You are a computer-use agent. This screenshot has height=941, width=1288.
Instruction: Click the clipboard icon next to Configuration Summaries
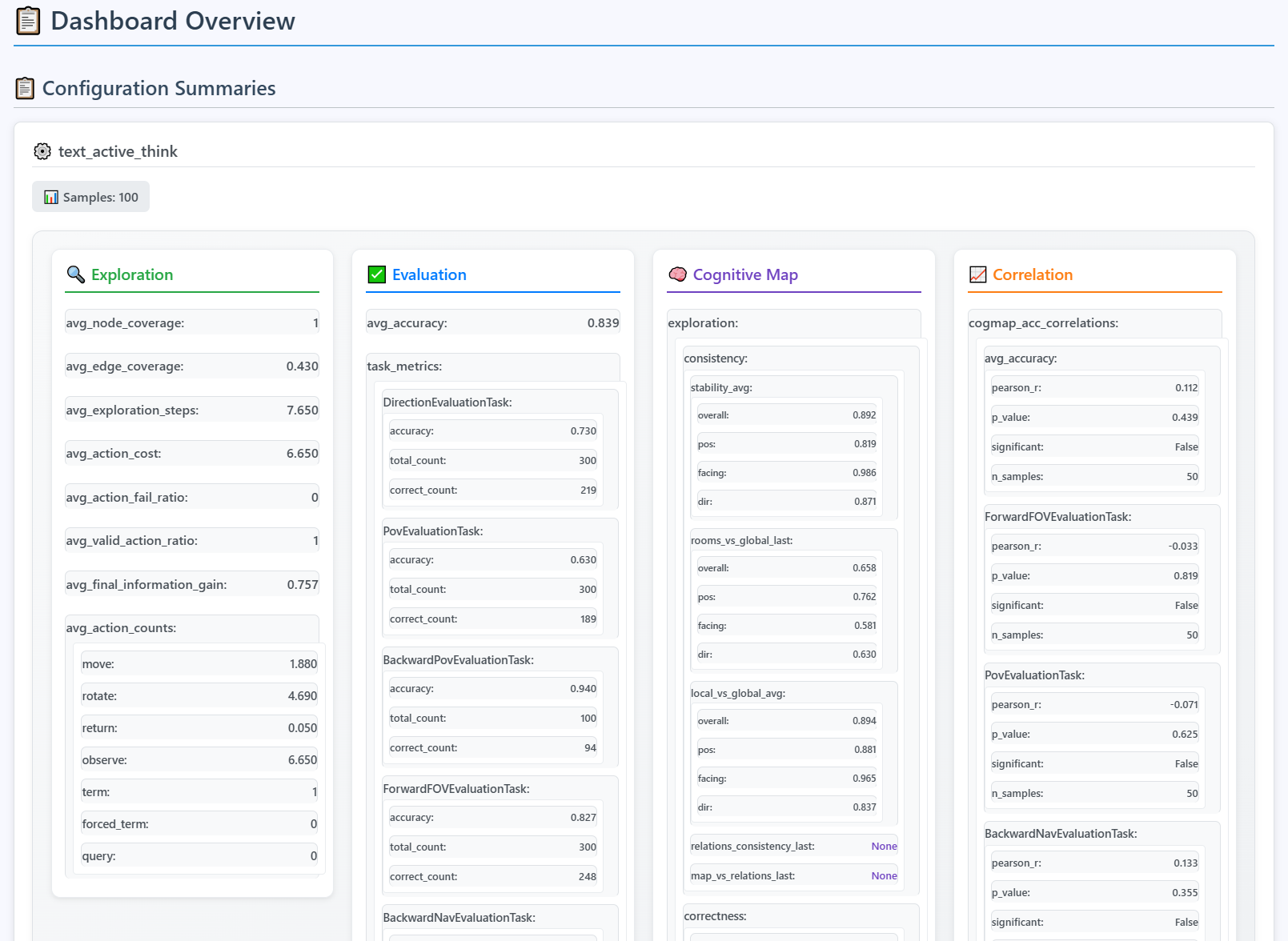[x=25, y=88]
